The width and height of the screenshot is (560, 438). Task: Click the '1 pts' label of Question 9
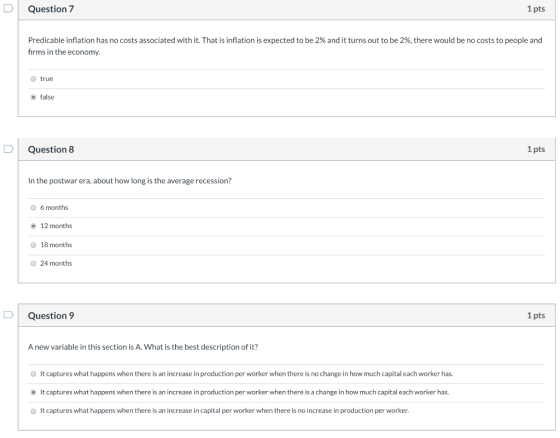click(x=536, y=315)
